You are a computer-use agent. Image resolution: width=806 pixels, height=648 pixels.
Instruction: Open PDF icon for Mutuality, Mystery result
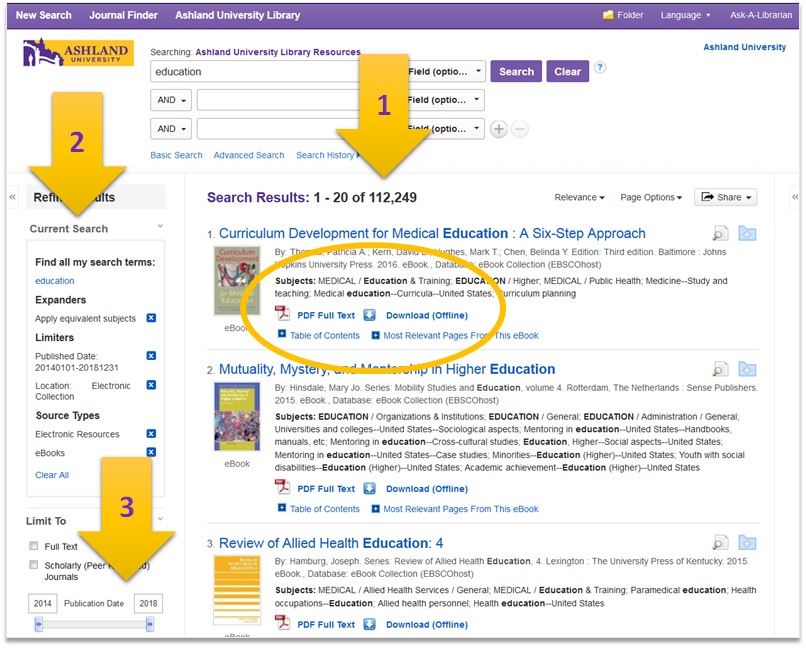point(282,488)
